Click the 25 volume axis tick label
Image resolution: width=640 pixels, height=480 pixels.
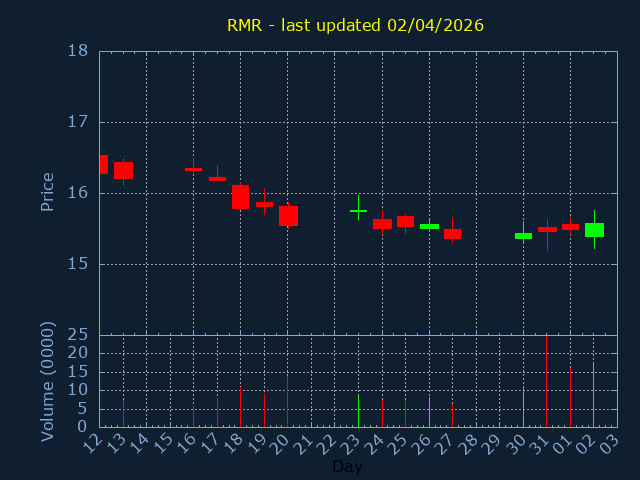[77, 335]
